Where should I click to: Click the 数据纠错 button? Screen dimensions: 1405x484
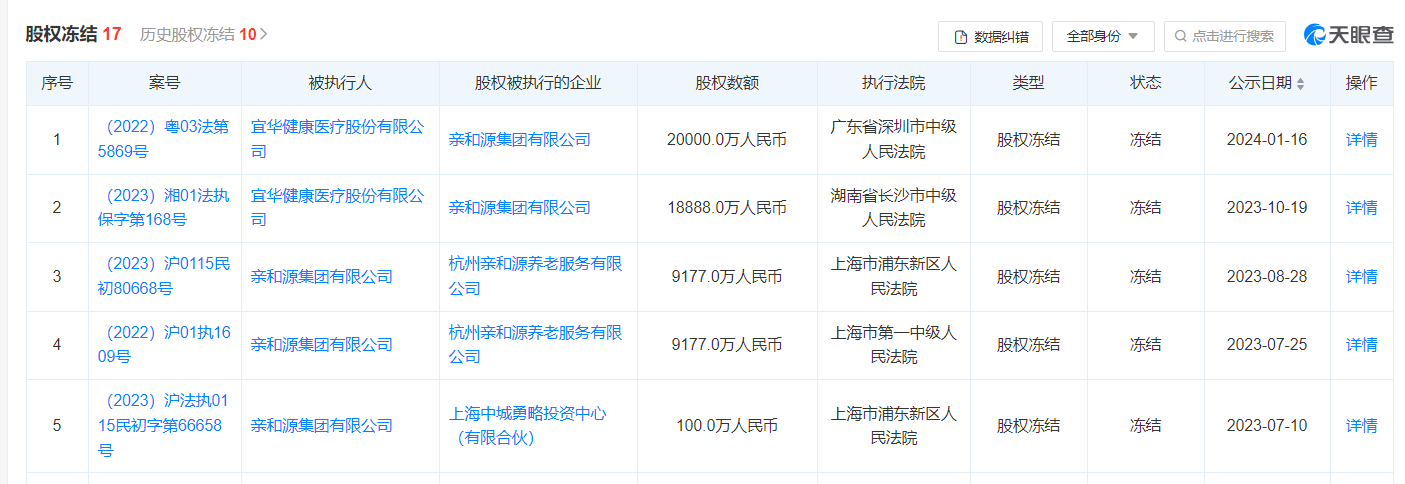990,36
